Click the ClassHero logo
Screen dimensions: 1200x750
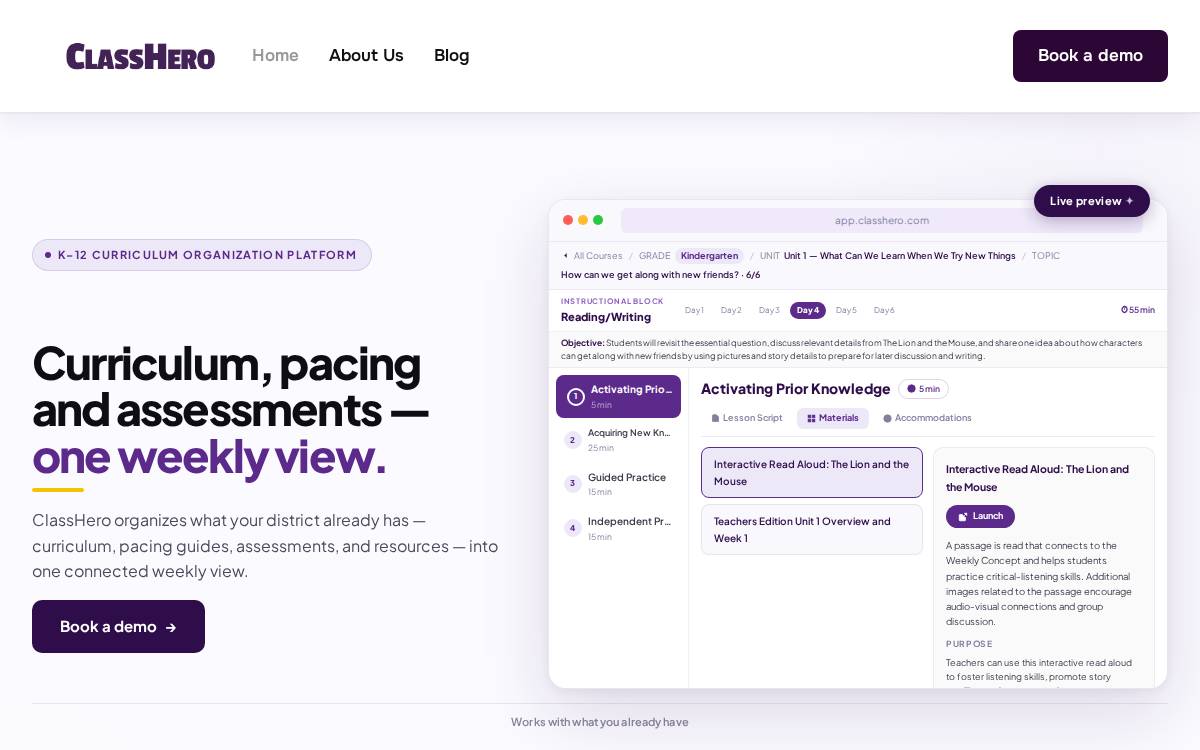(140, 56)
